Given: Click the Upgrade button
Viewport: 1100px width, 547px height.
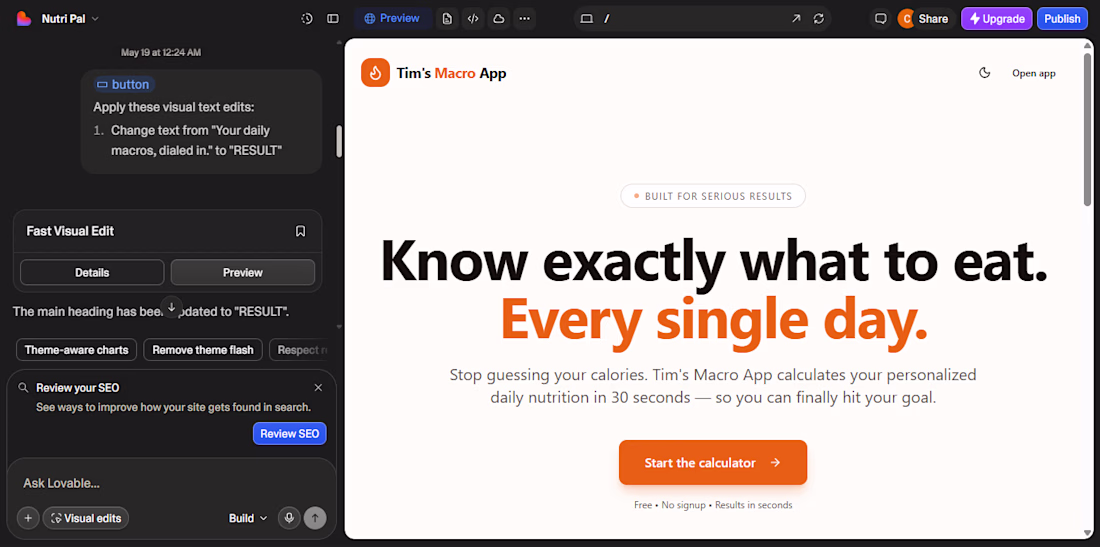Looking at the screenshot, I should [996, 19].
